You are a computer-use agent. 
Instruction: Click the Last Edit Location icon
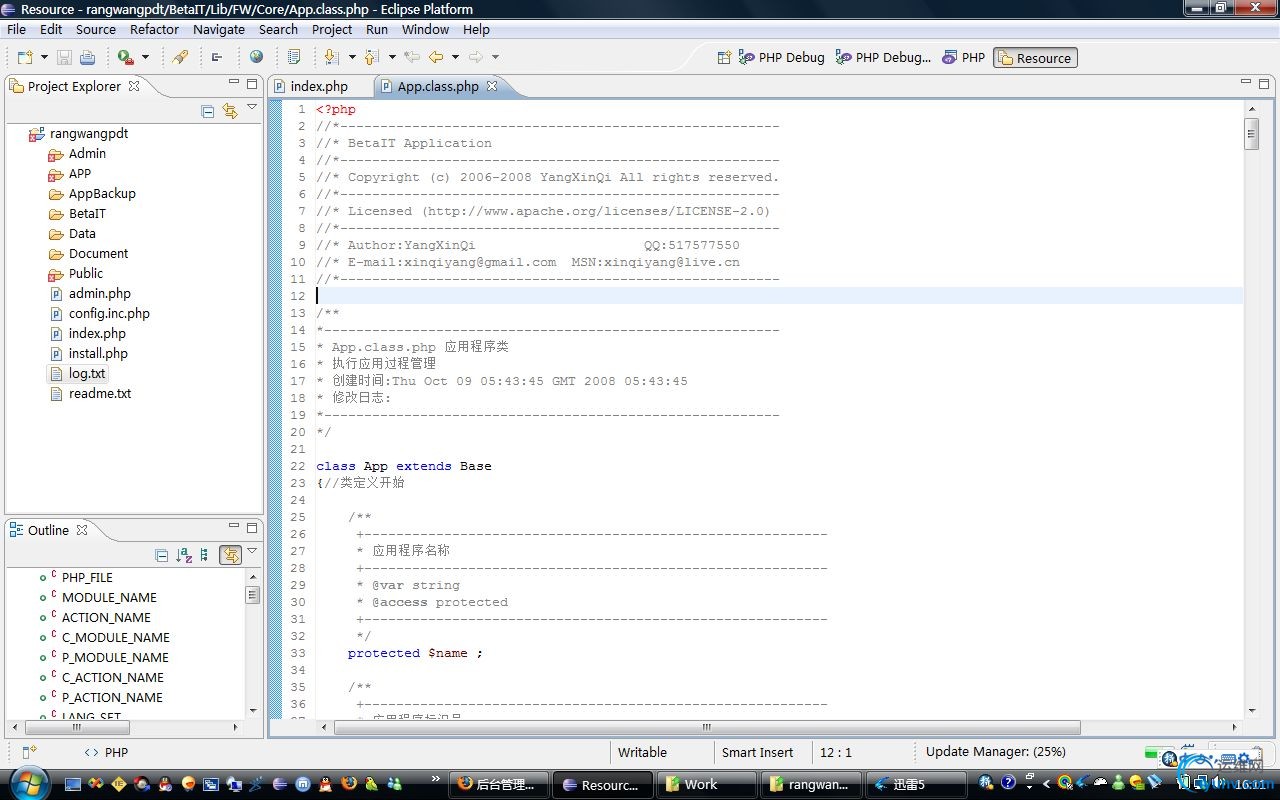(x=411, y=57)
